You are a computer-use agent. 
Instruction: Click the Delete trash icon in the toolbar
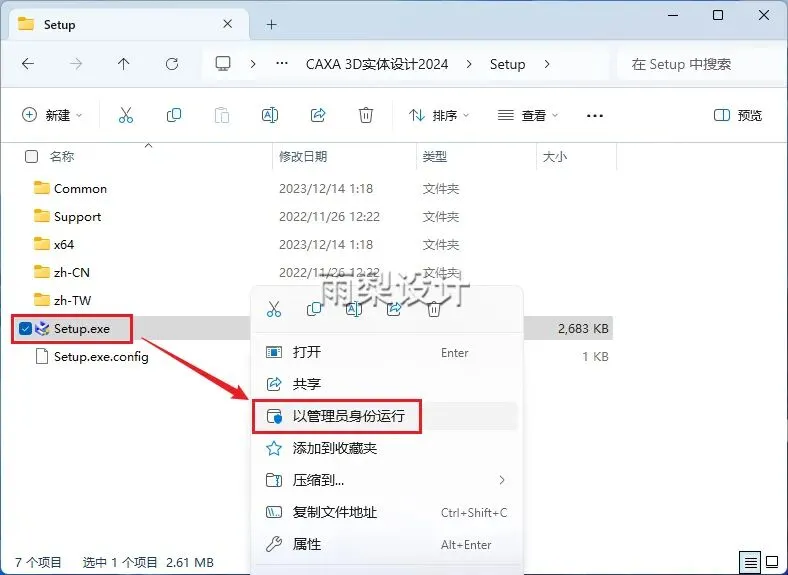click(x=366, y=115)
